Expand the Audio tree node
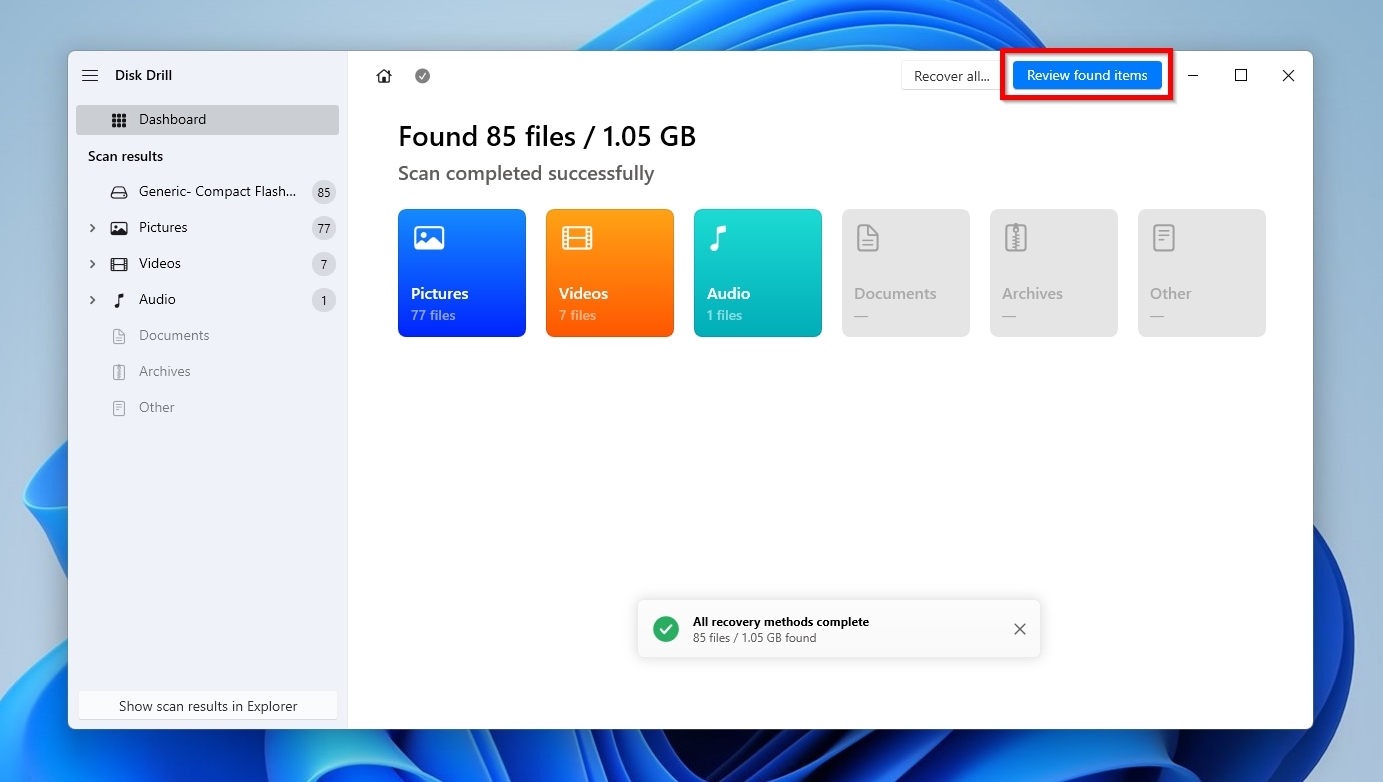 (92, 300)
